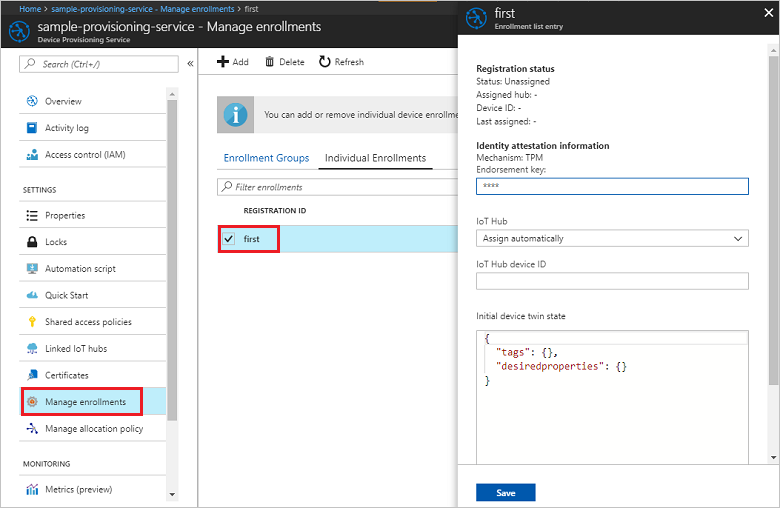The height and width of the screenshot is (508, 780).
Task: Click the right panel scroll down arrow
Action: [x=773, y=457]
